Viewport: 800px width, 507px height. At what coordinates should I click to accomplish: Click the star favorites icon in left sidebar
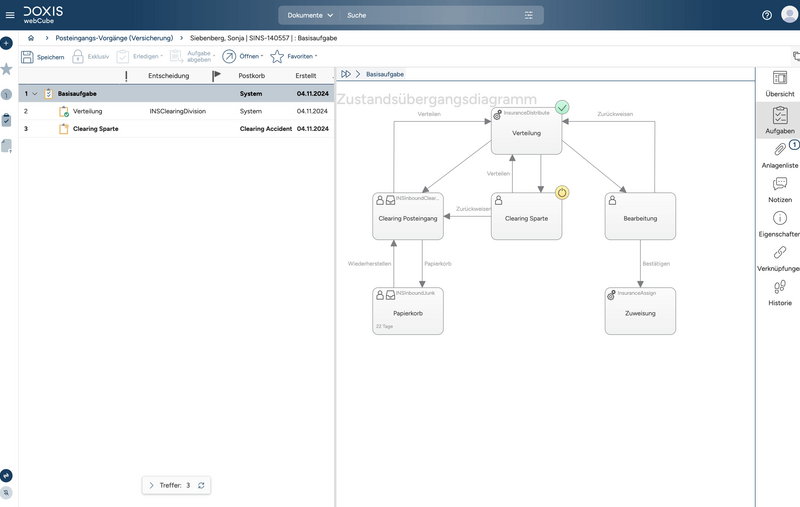pyautogui.click(x=7, y=69)
